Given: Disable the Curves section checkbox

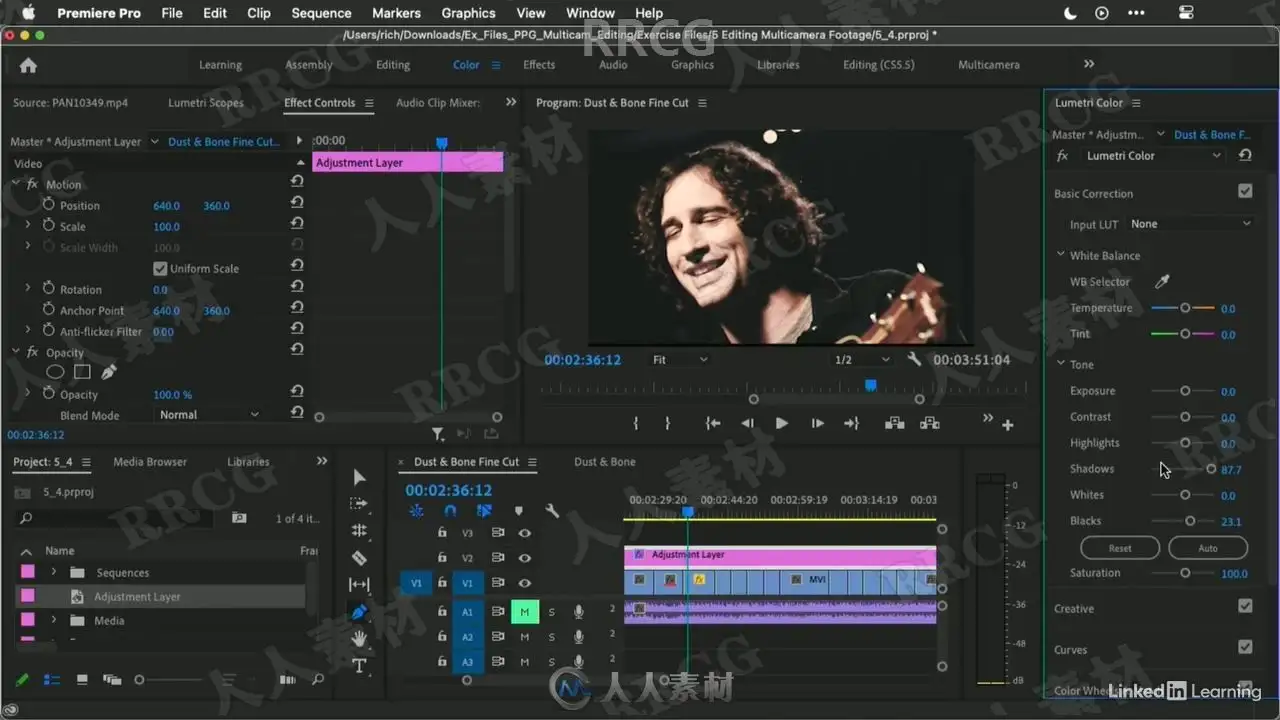Looking at the screenshot, I should 1245,647.
